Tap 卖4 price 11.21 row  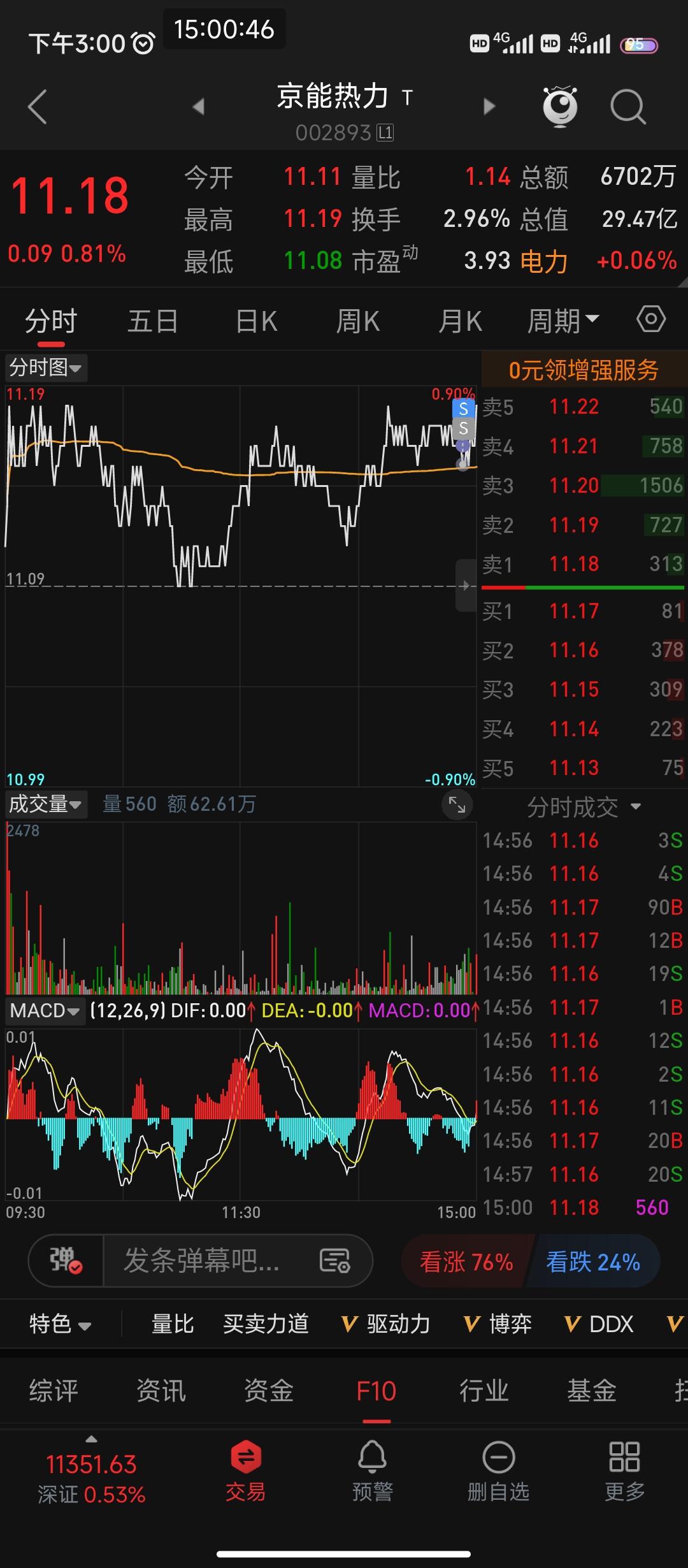(x=584, y=446)
